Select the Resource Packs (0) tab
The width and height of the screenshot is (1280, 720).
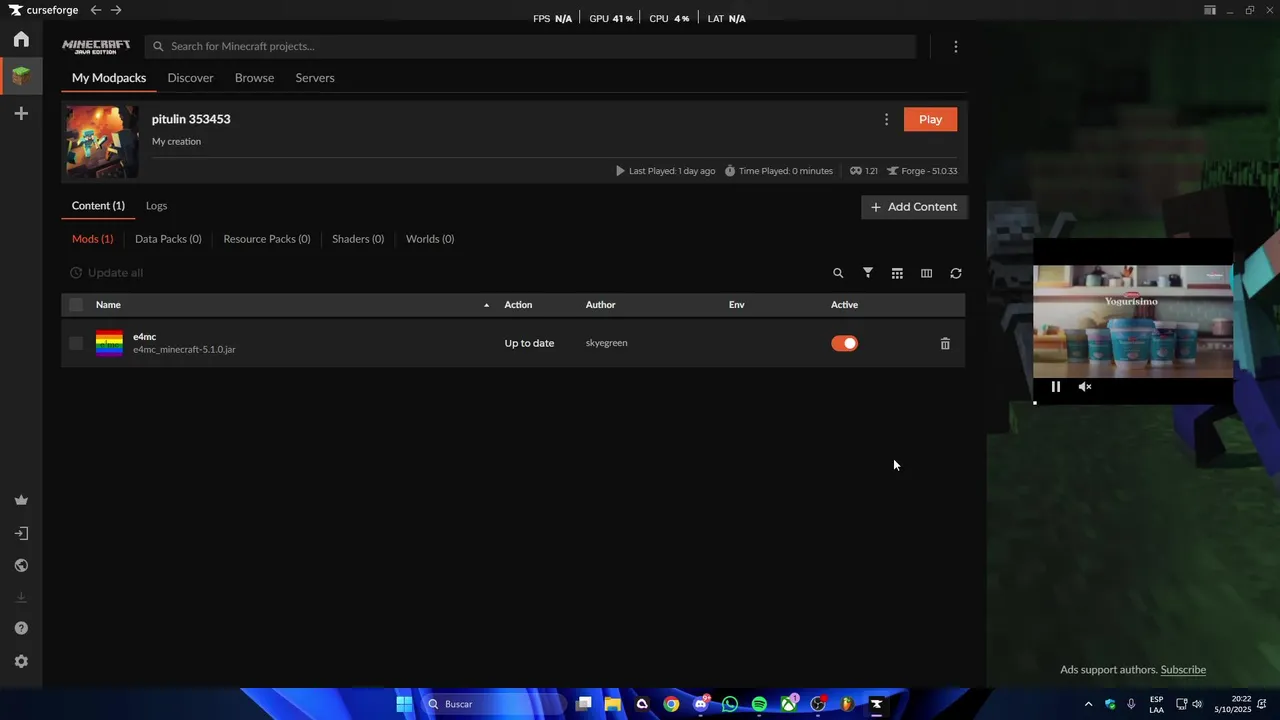pos(267,239)
